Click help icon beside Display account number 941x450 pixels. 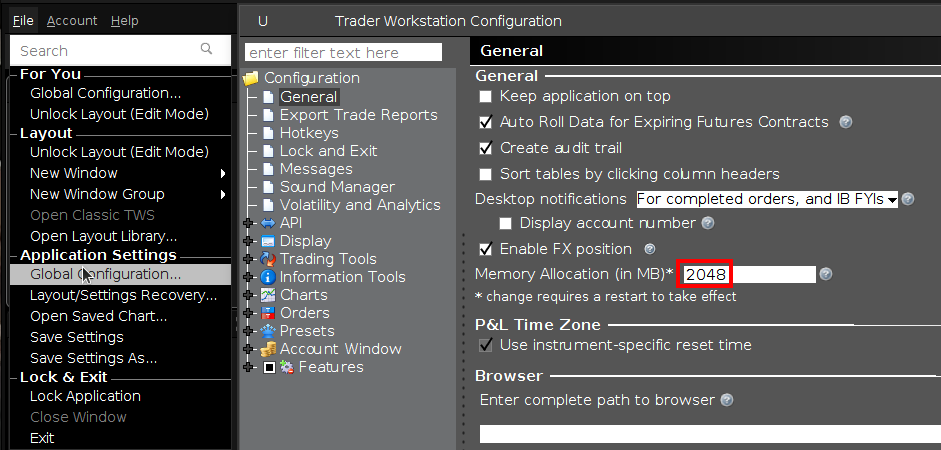pyautogui.click(x=708, y=223)
